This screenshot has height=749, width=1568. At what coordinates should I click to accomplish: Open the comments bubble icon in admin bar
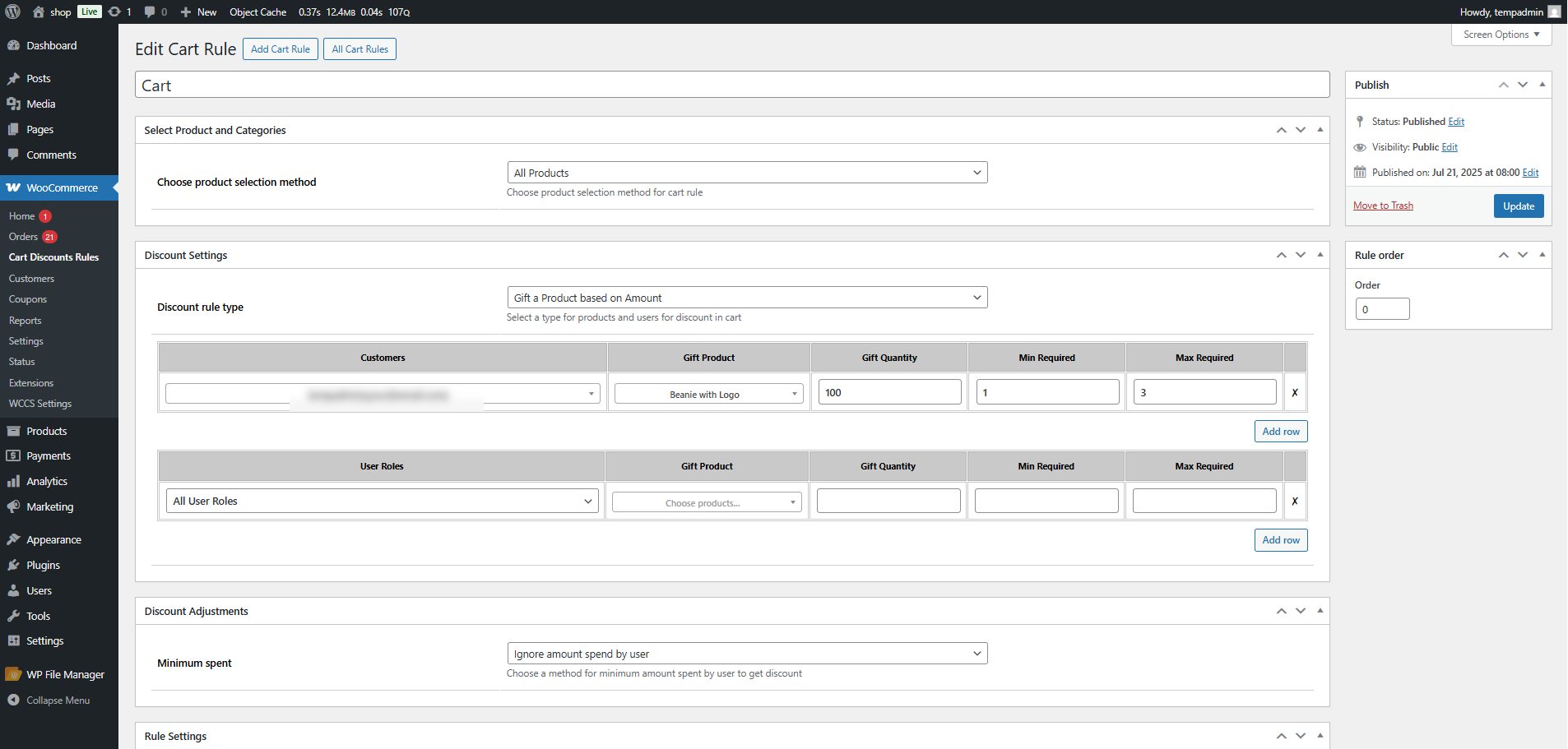point(150,12)
